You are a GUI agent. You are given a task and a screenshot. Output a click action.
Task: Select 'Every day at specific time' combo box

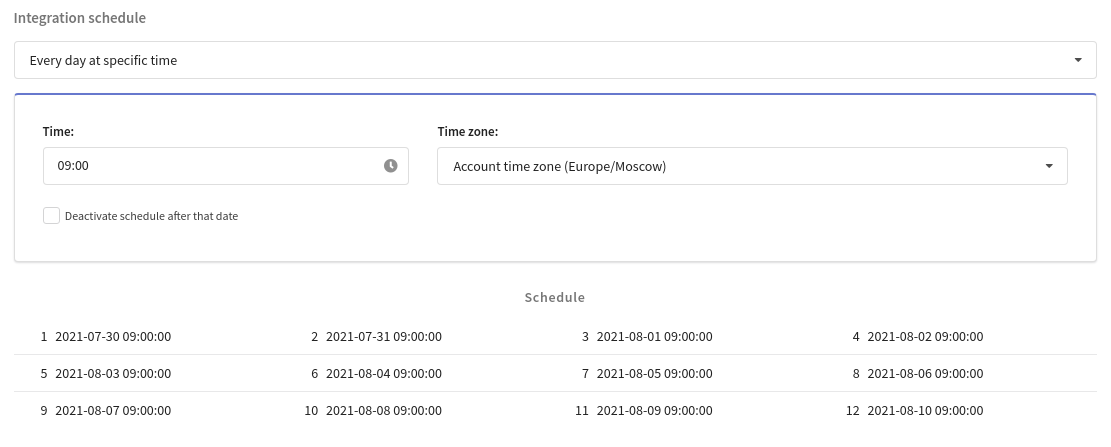click(x=555, y=60)
